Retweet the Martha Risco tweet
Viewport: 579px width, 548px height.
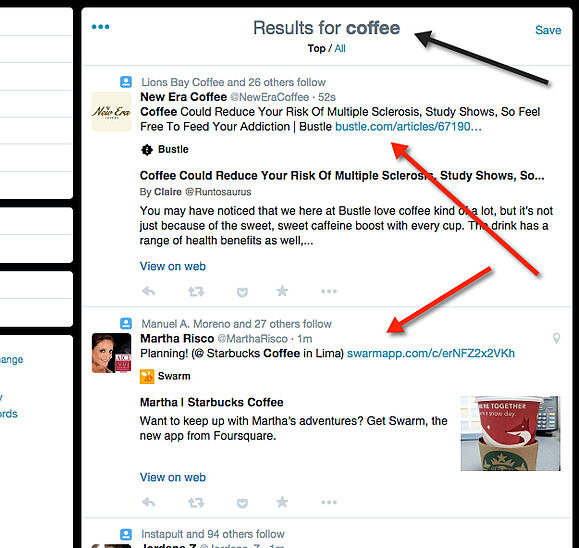(x=196, y=503)
